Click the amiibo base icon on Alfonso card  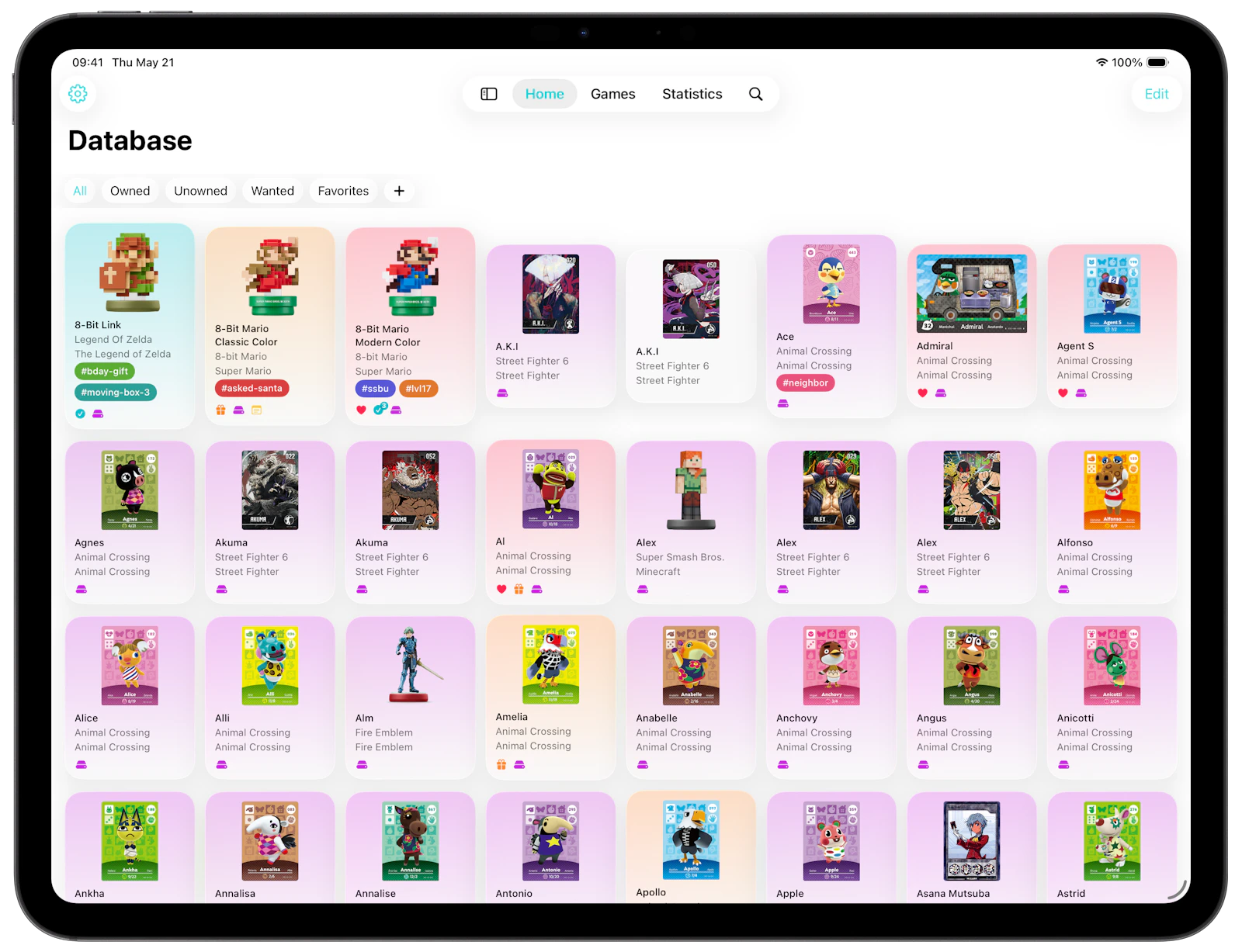click(1063, 590)
